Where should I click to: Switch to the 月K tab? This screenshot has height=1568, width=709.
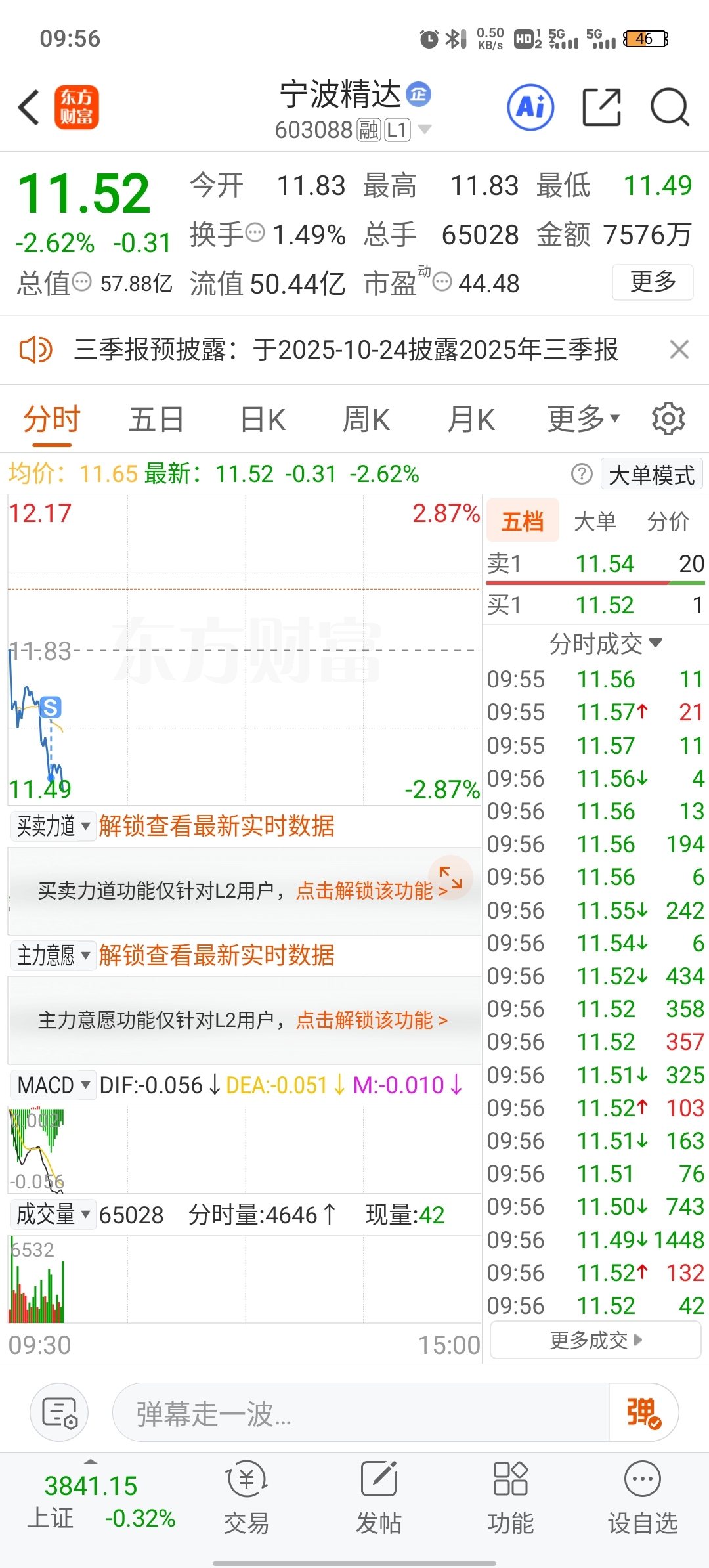[x=471, y=420]
